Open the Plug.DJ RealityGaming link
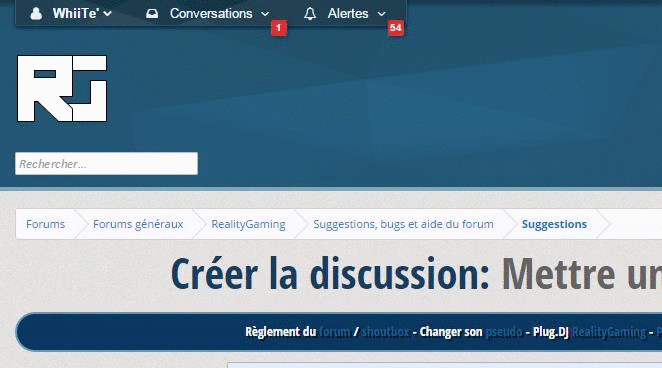 tap(609, 332)
